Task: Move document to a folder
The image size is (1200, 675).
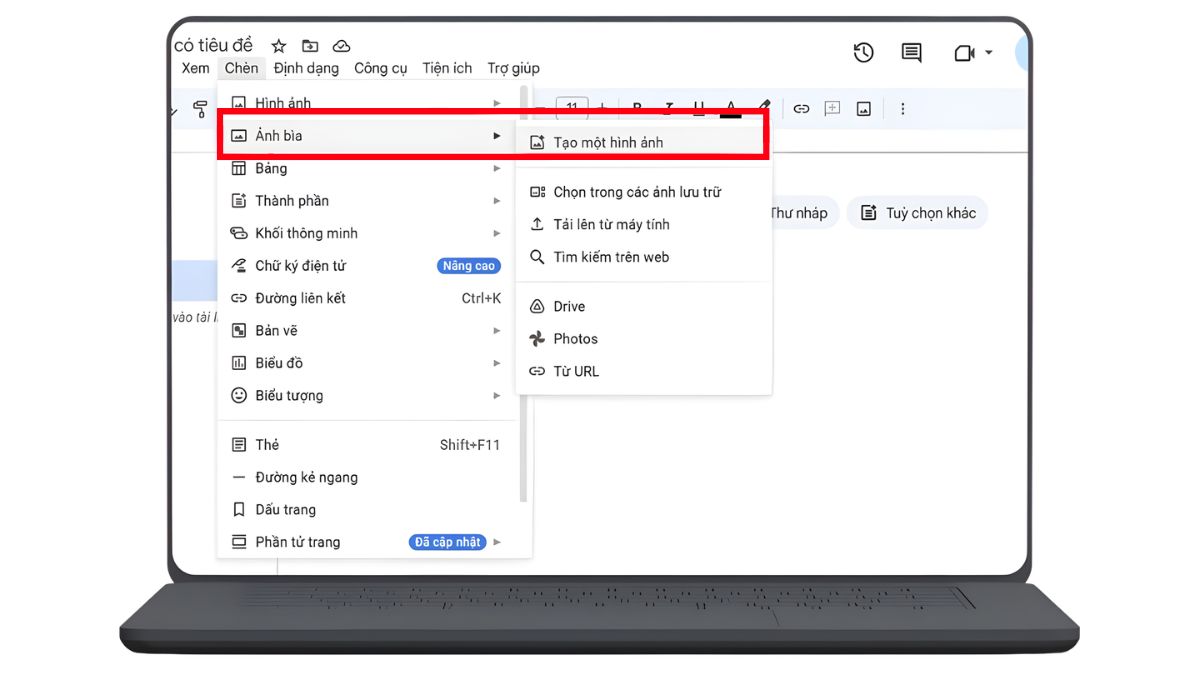Action: pos(309,45)
